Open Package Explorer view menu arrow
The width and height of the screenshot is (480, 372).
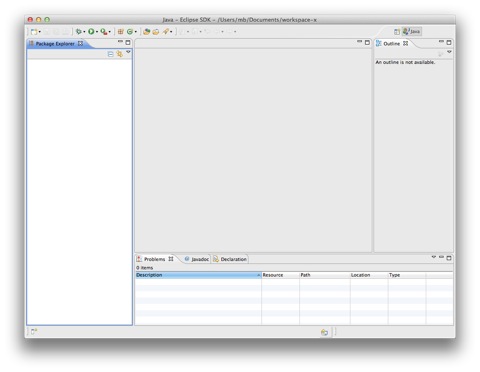pyautogui.click(x=128, y=52)
